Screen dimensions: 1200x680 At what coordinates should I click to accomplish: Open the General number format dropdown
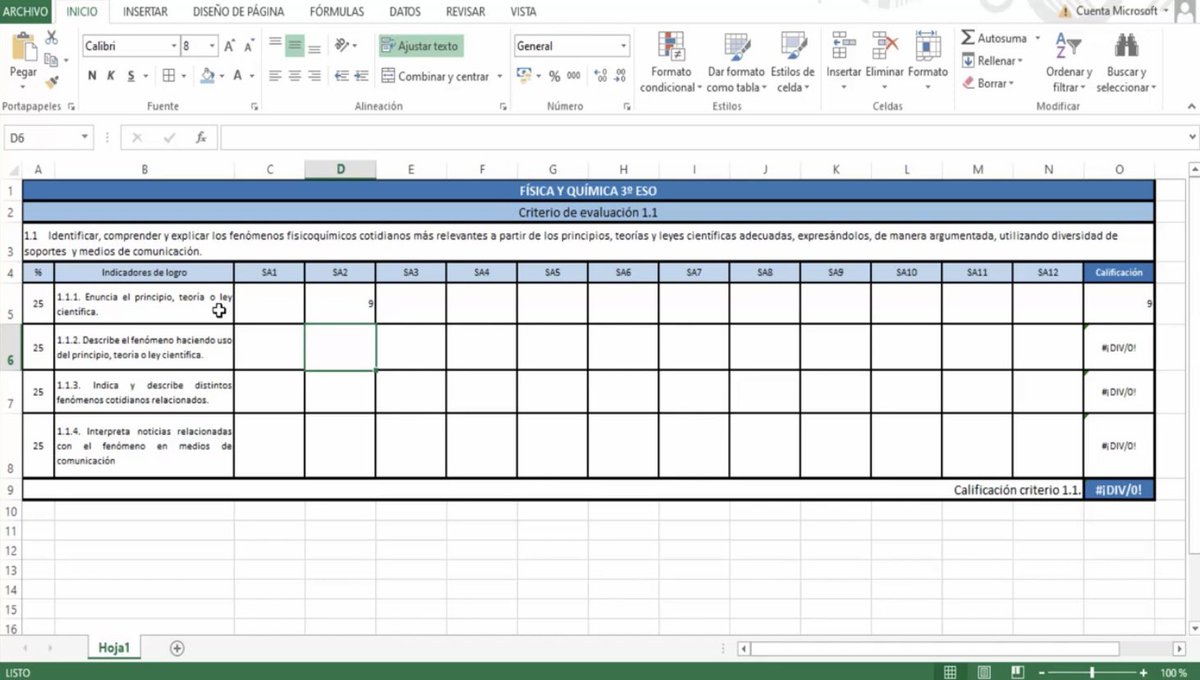click(624, 46)
